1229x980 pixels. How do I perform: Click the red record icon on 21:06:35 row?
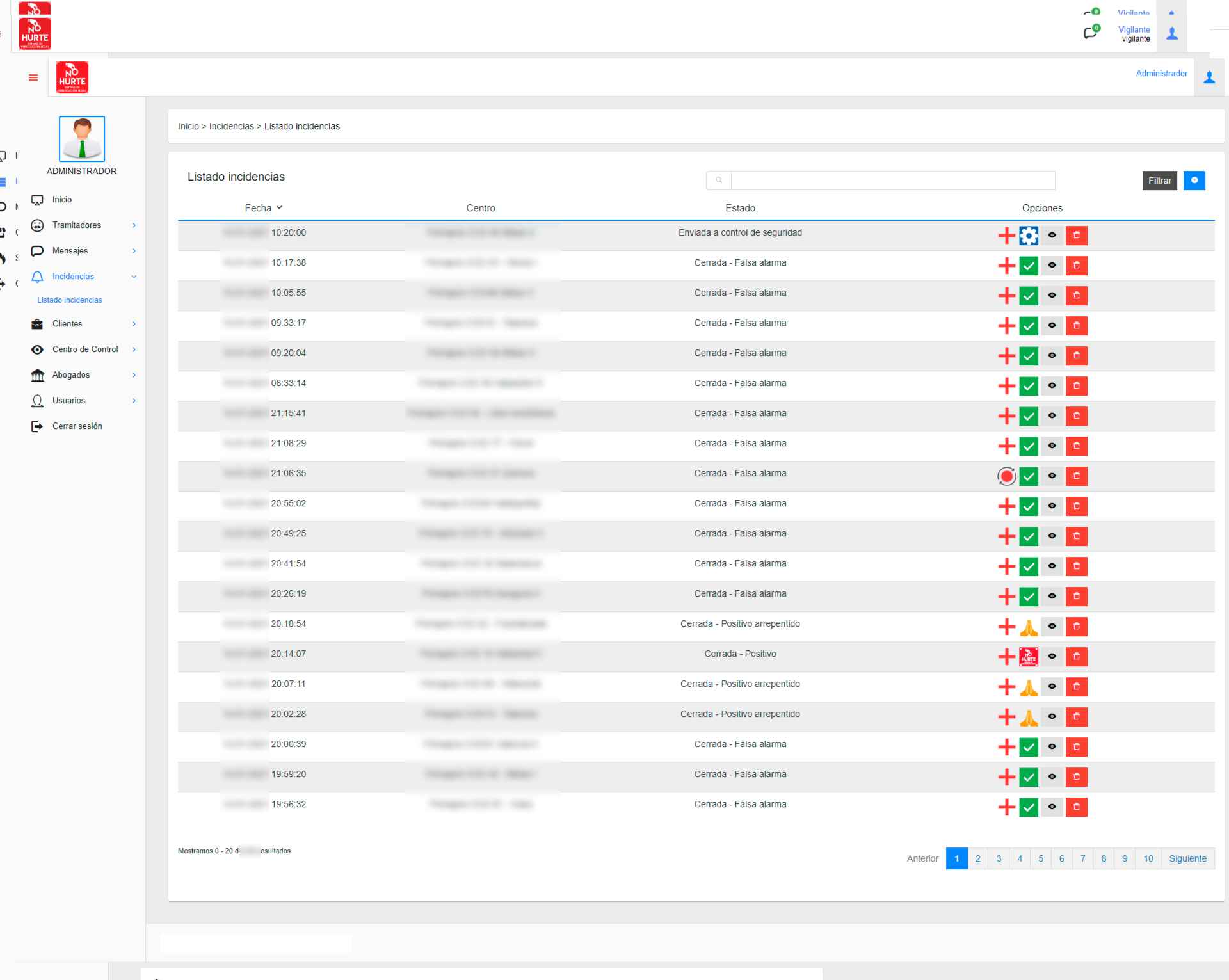pos(1006,476)
